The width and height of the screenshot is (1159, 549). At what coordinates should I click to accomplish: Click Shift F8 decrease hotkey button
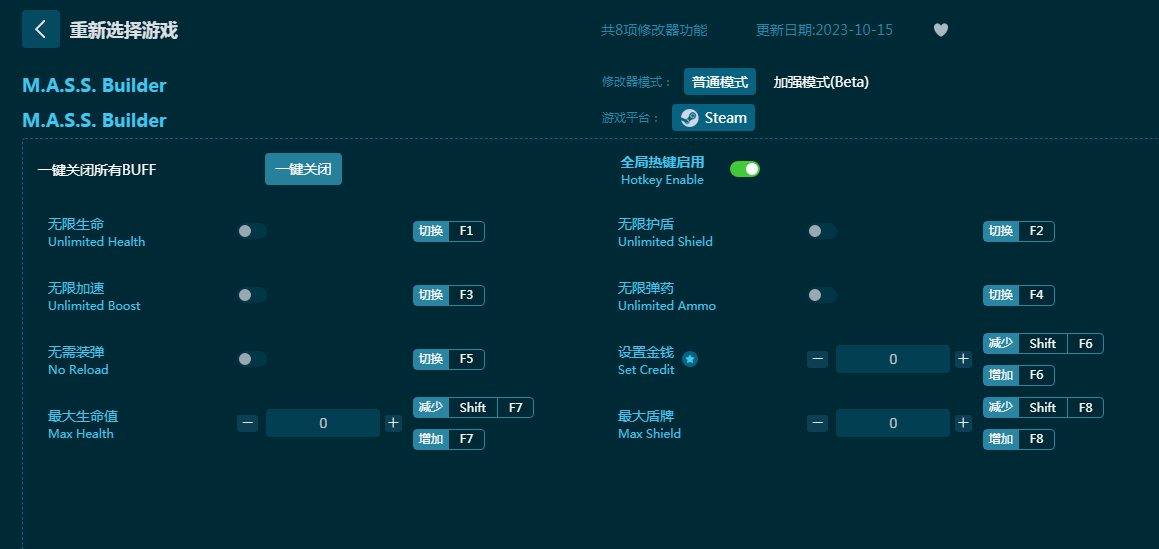1043,408
